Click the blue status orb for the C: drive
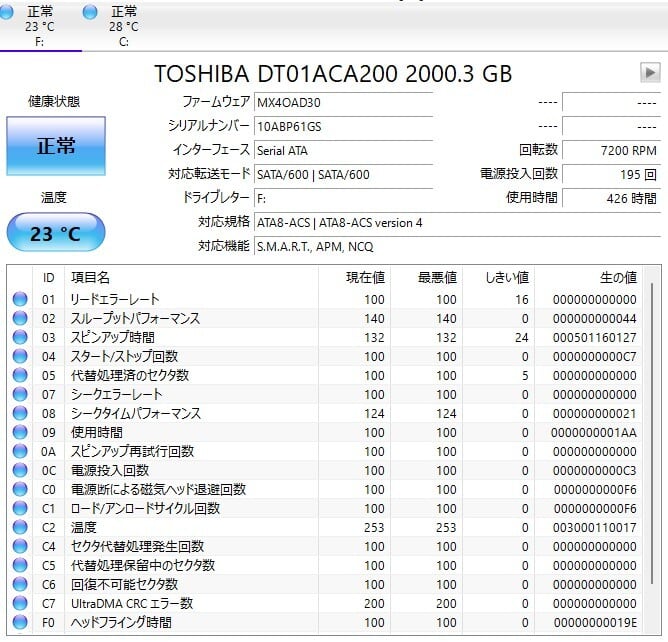This screenshot has height=642, width=668. 91,11
